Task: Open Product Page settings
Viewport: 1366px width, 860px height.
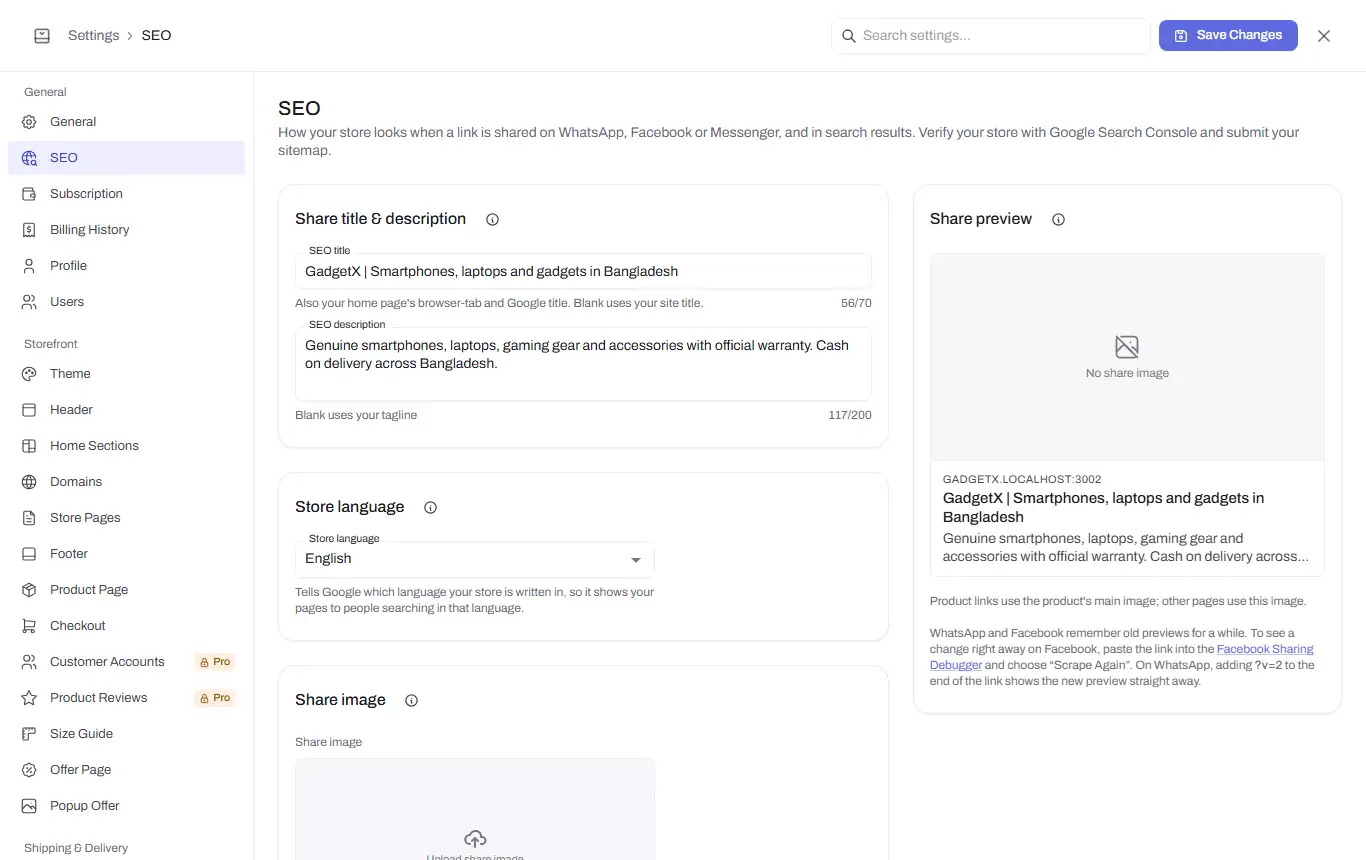Action: point(126,590)
